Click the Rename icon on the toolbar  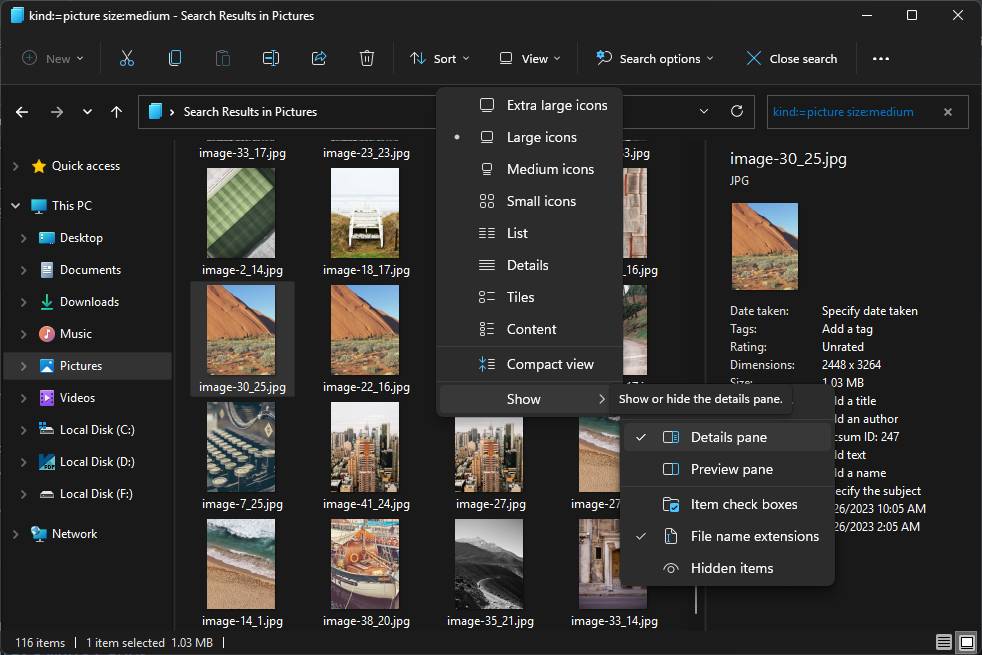point(270,58)
